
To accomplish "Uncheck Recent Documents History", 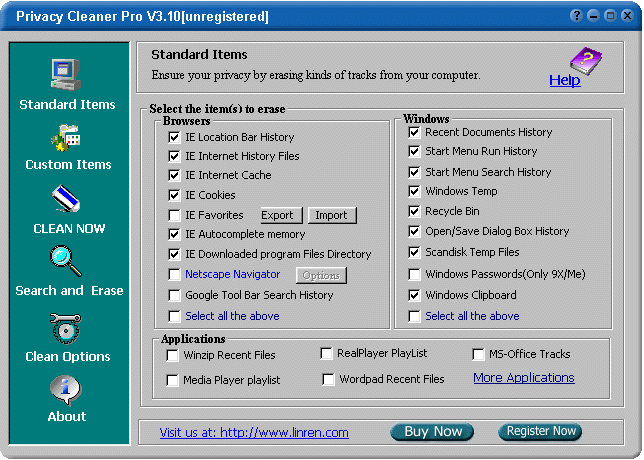I will coord(414,132).
